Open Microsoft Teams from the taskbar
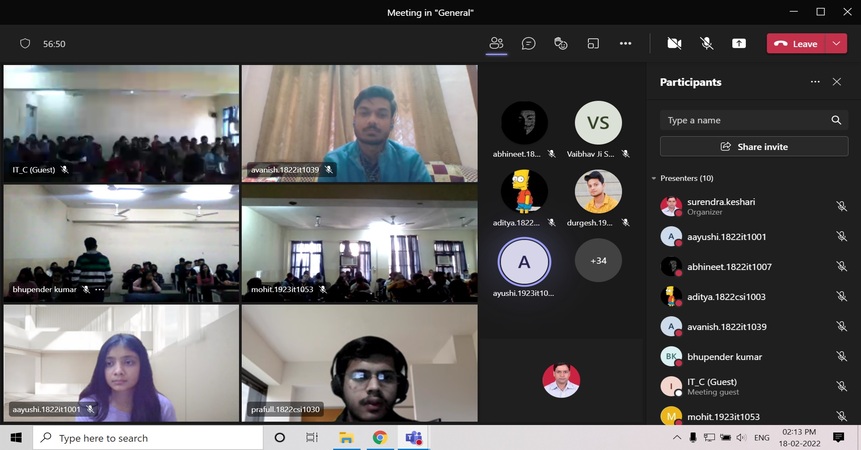The height and width of the screenshot is (450, 861). click(412, 438)
